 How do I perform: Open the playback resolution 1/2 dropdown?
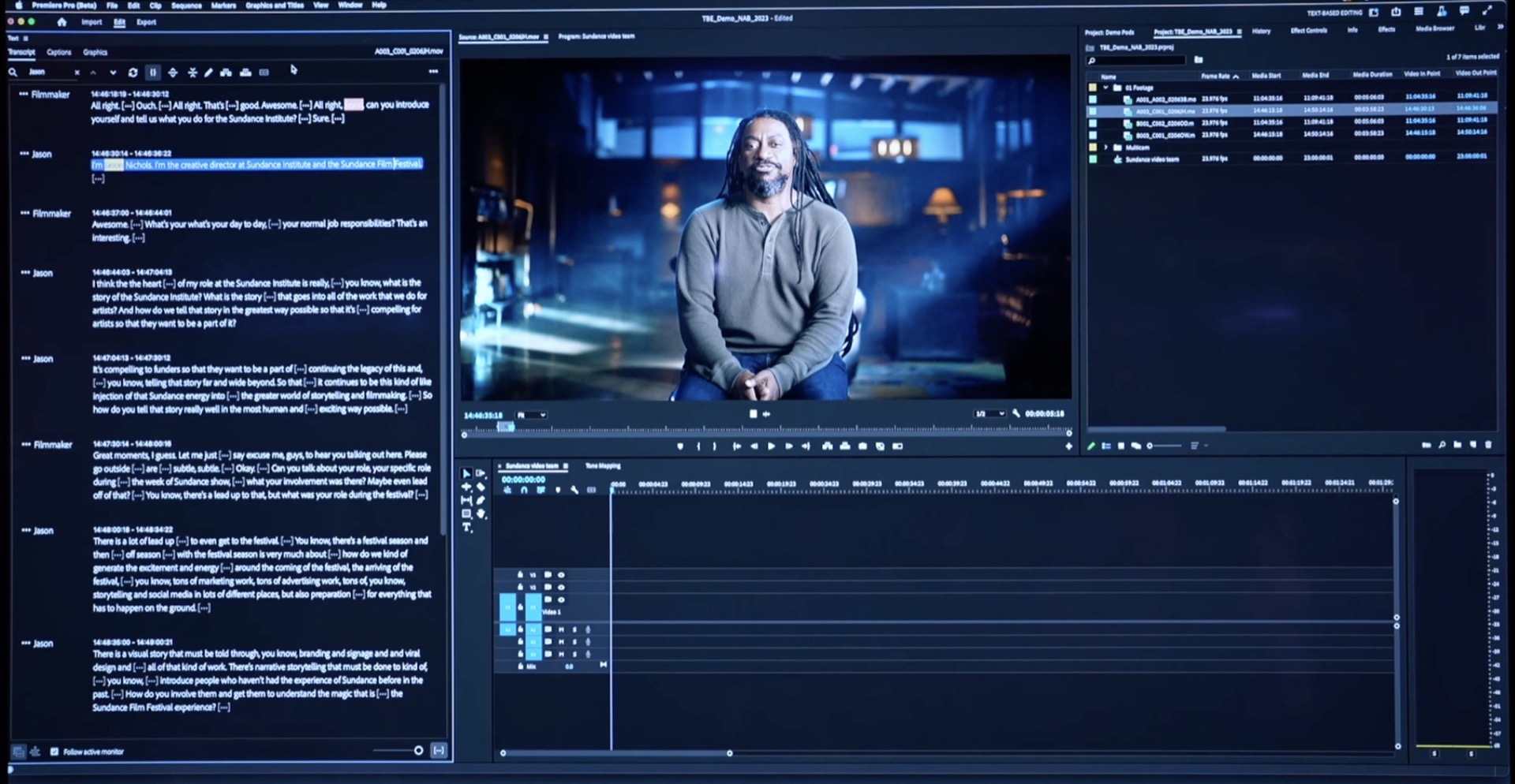tap(990, 414)
